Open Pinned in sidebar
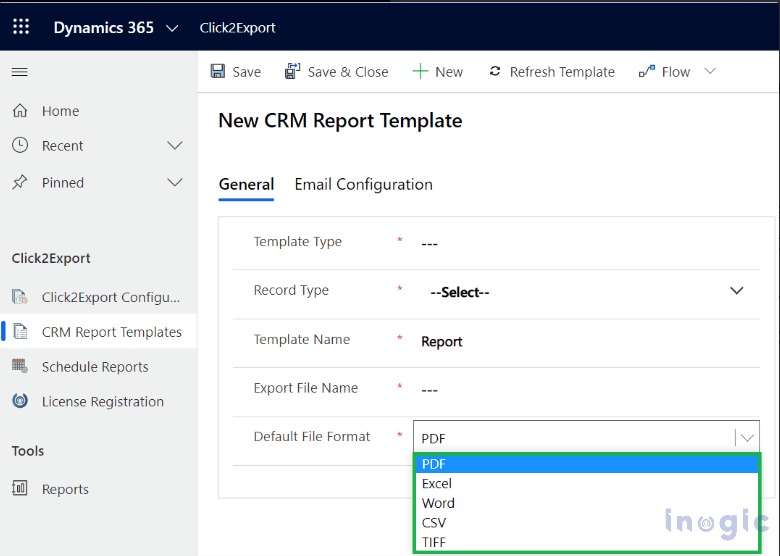 (x=63, y=183)
